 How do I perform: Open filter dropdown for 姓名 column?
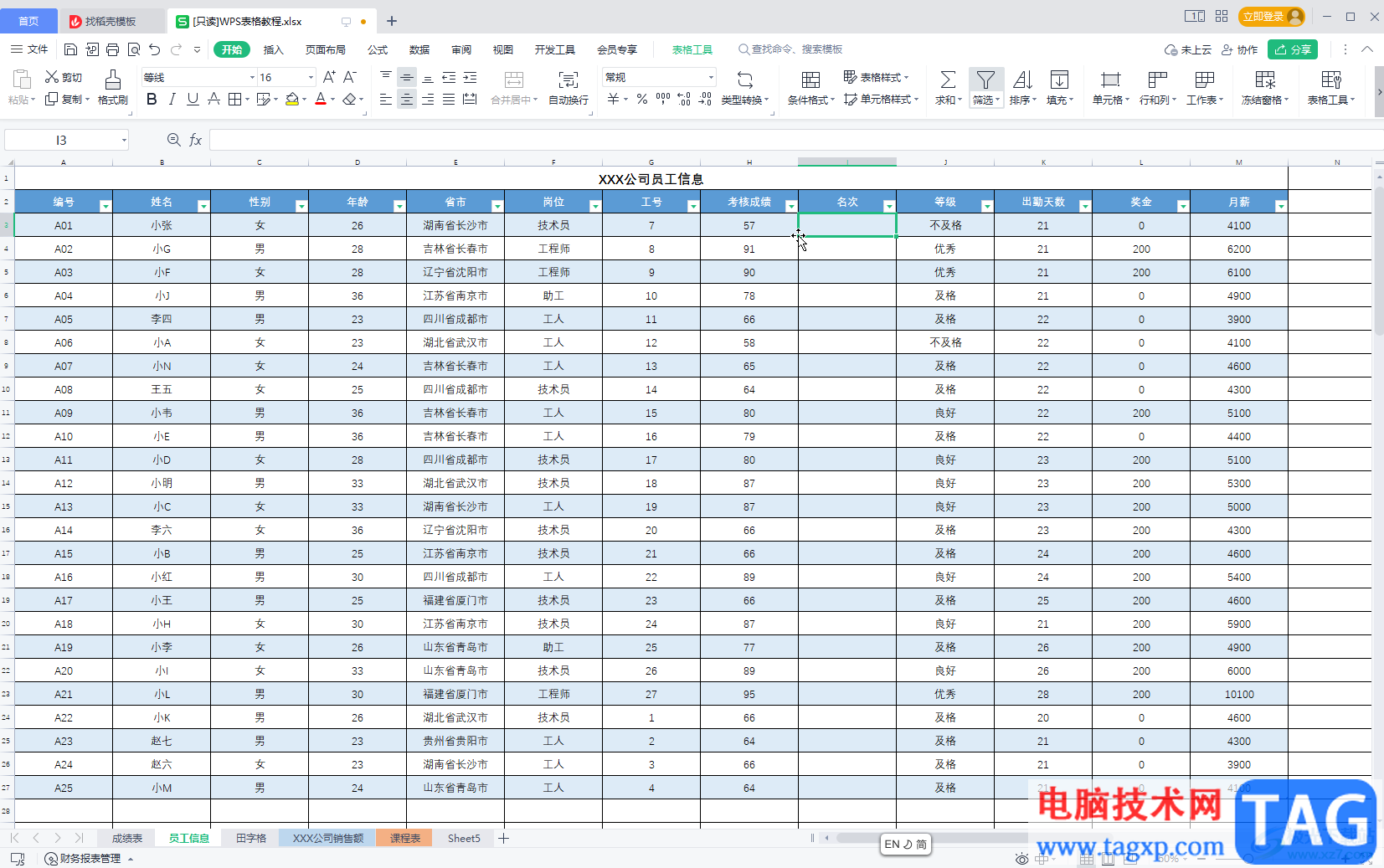pos(203,206)
